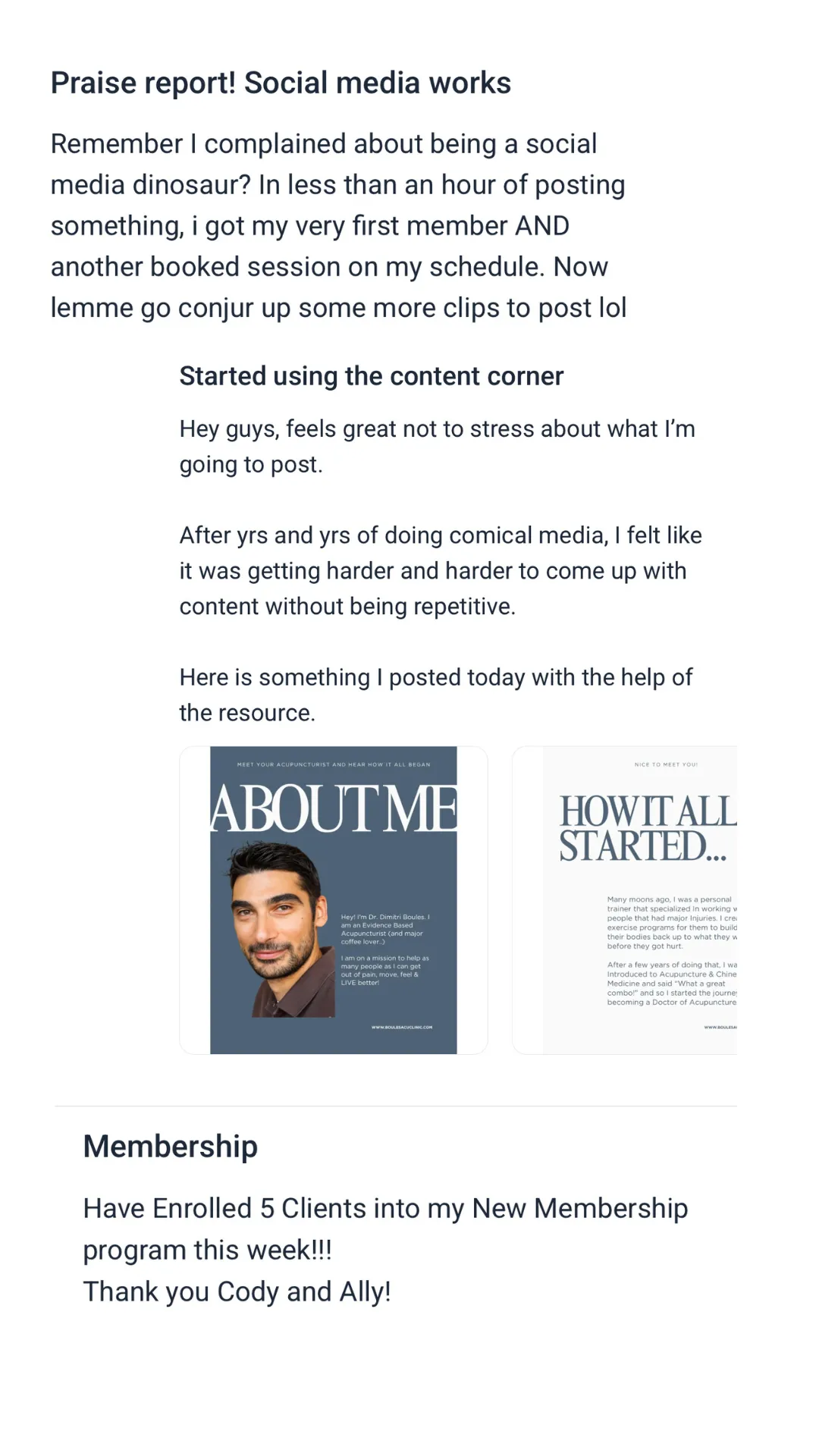
Task: Click the "Praise report! Social media works" heading
Action: click(281, 83)
